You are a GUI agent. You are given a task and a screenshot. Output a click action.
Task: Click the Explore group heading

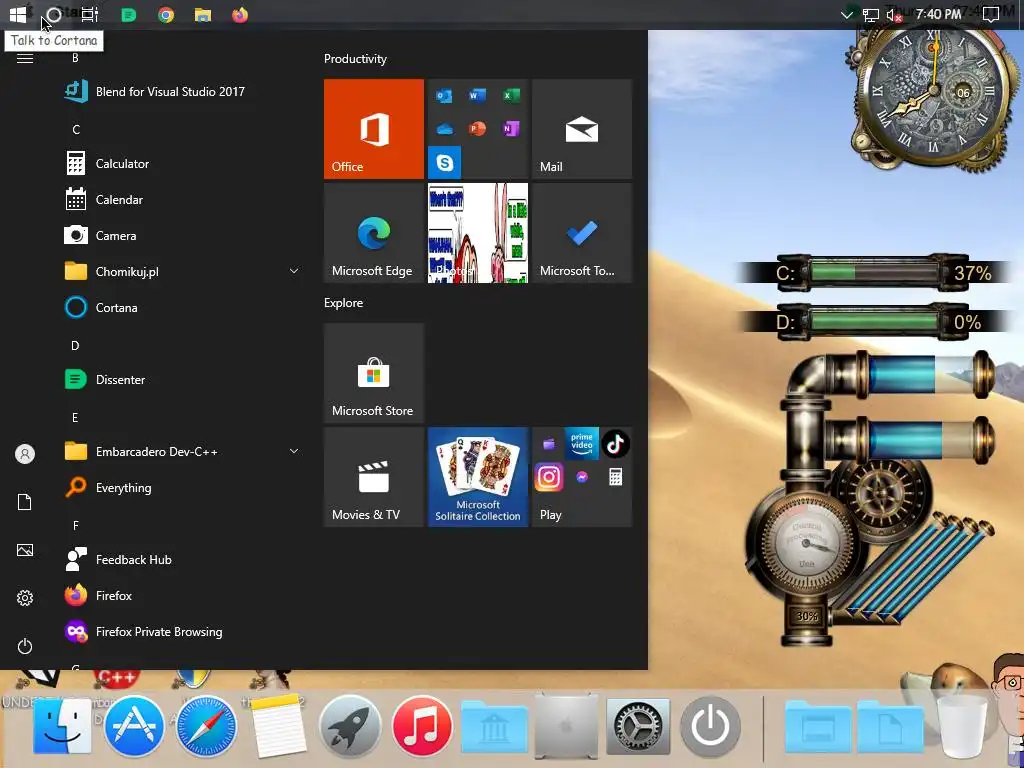[344, 302]
